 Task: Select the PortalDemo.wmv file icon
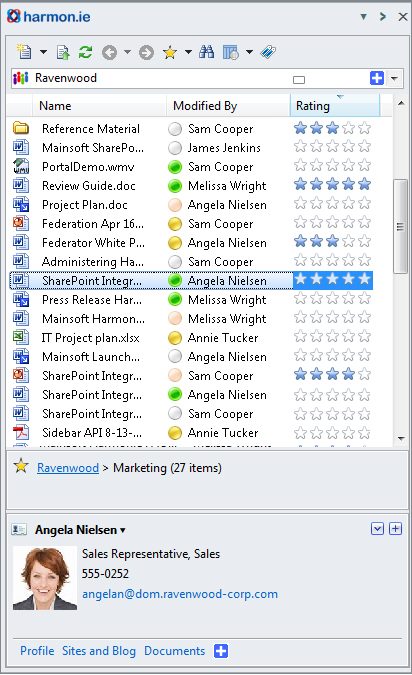(x=21, y=166)
